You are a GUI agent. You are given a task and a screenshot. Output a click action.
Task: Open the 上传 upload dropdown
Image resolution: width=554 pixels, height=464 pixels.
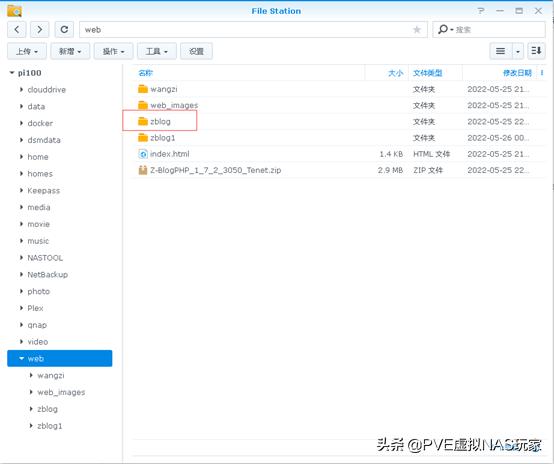(27, 52)
